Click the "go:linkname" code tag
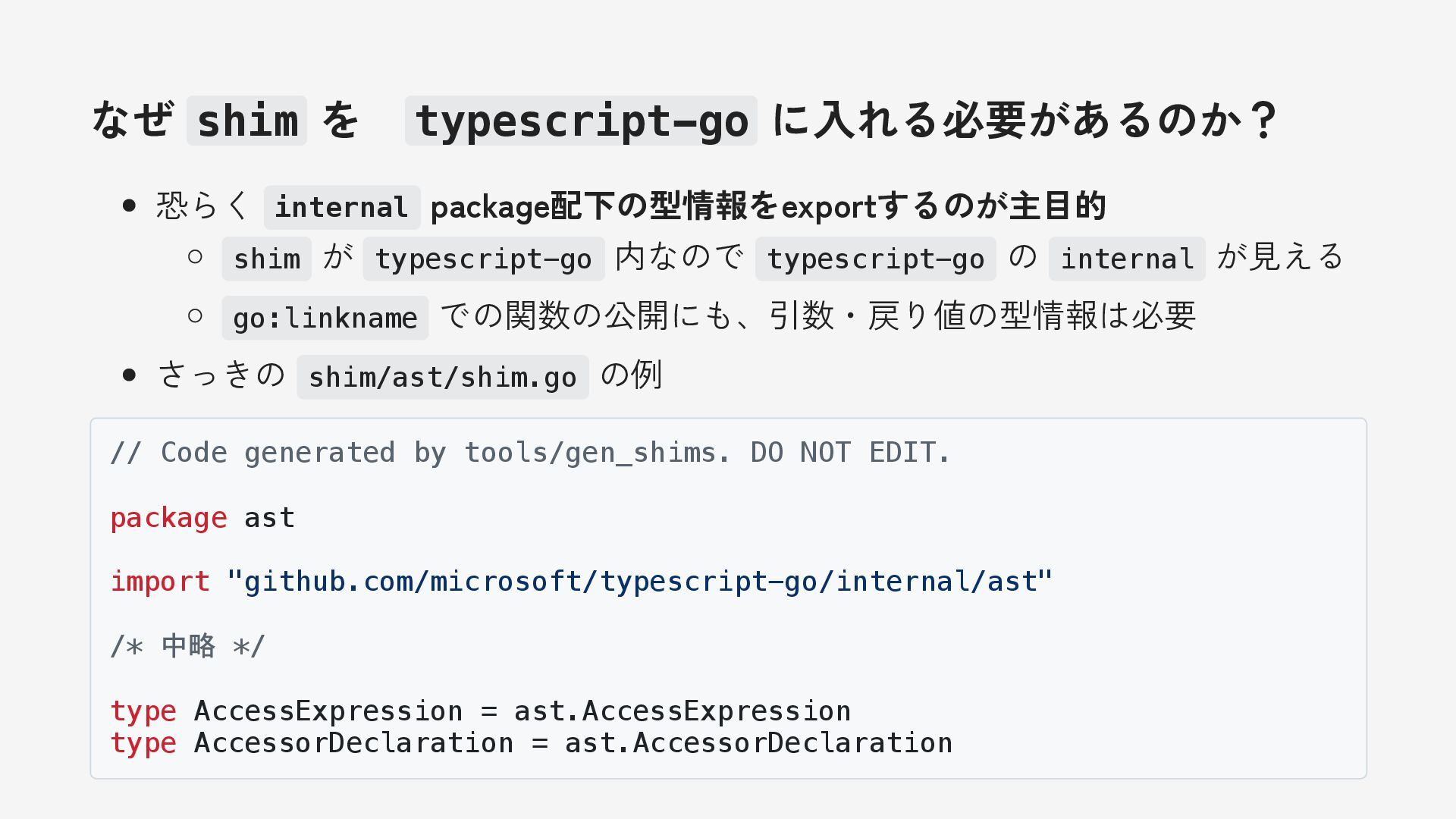 pos(325,318)
